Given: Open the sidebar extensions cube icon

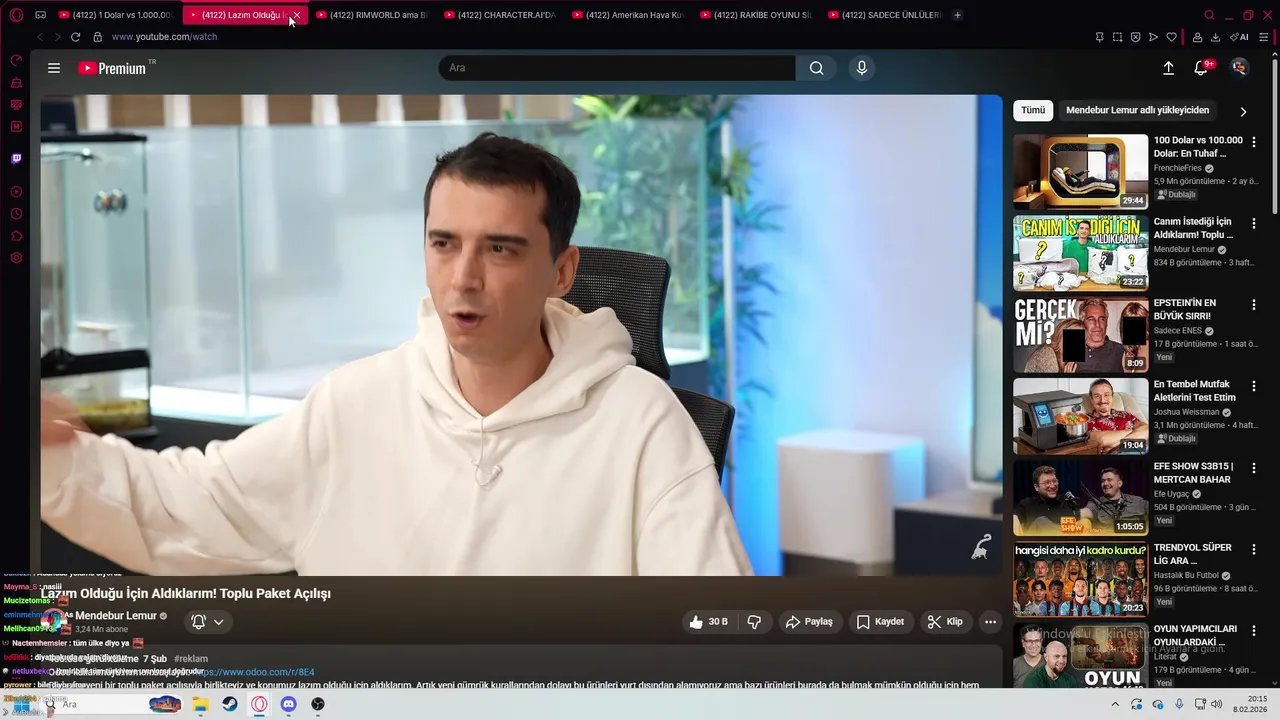Looking at the screenshot, I should (16, 236).
